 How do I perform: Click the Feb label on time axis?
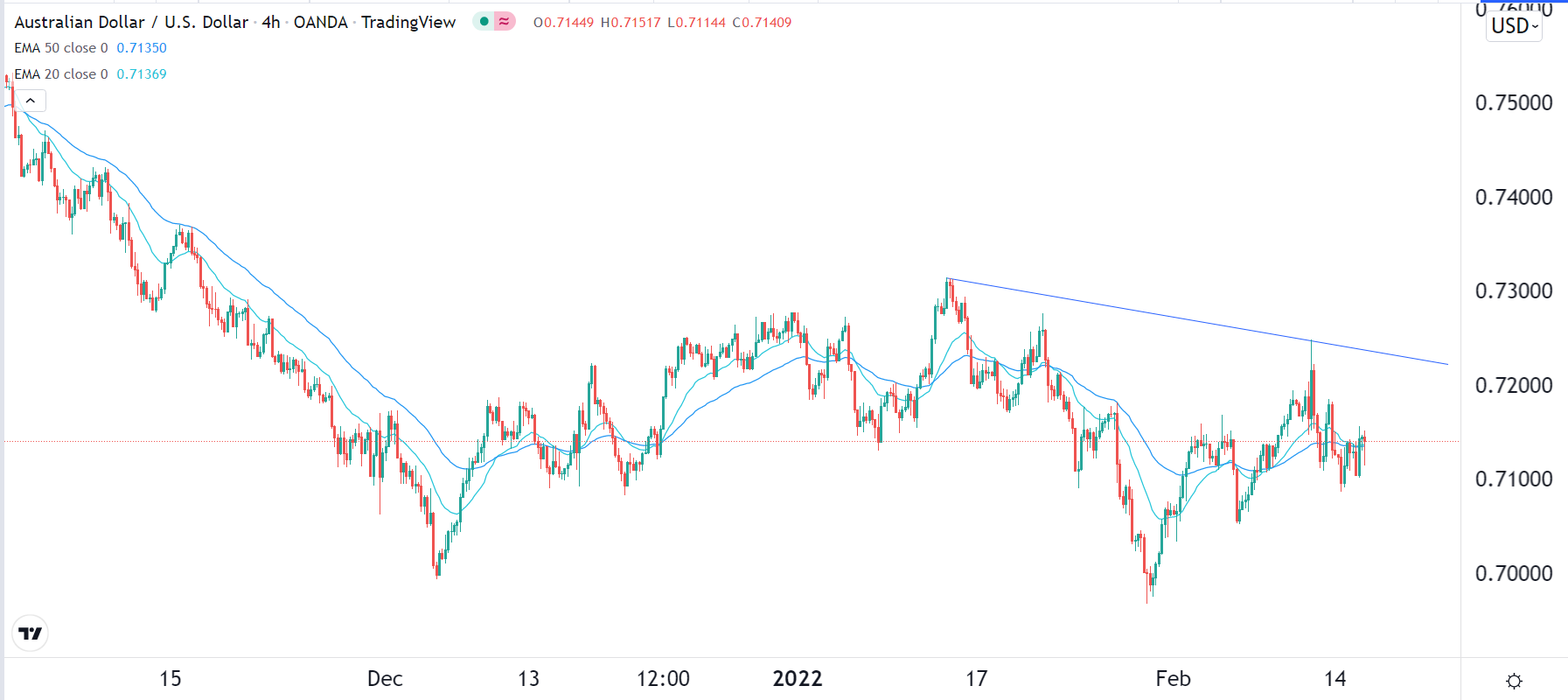pyautogui.click(x=1173, y=679)
